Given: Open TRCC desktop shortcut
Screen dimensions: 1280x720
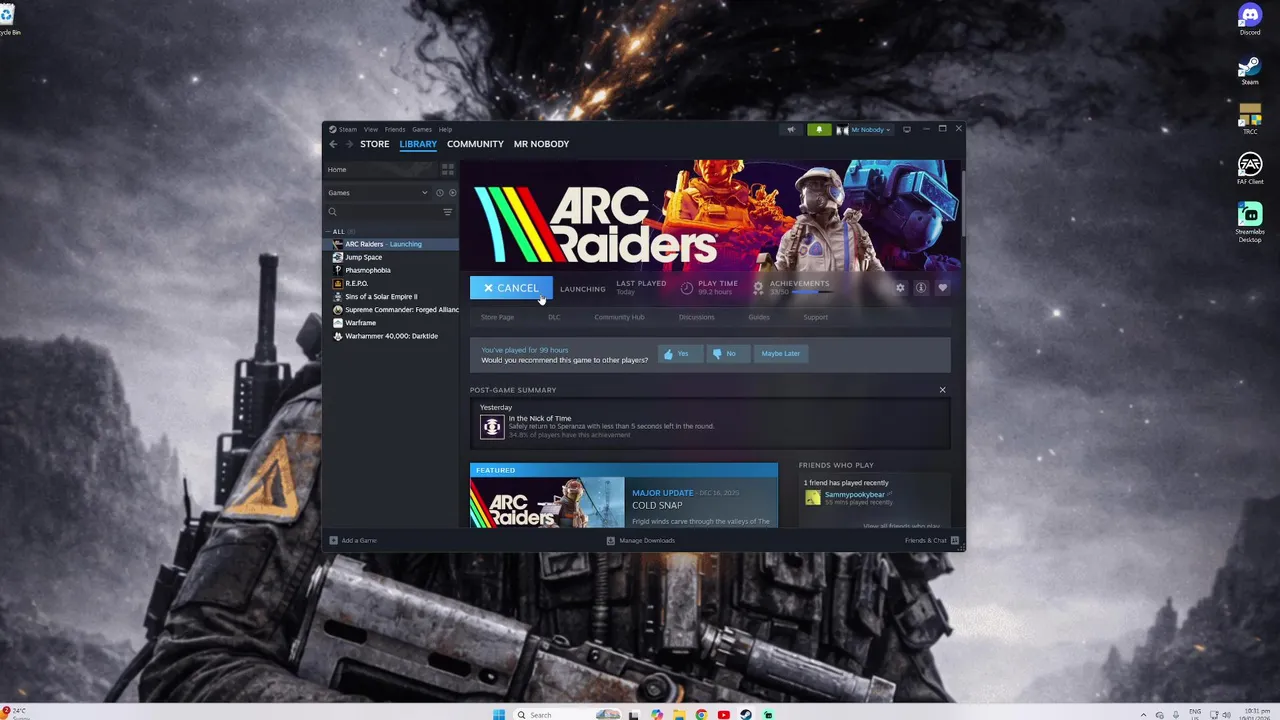Looking at the screenshot, I should tap(1250, 119).
